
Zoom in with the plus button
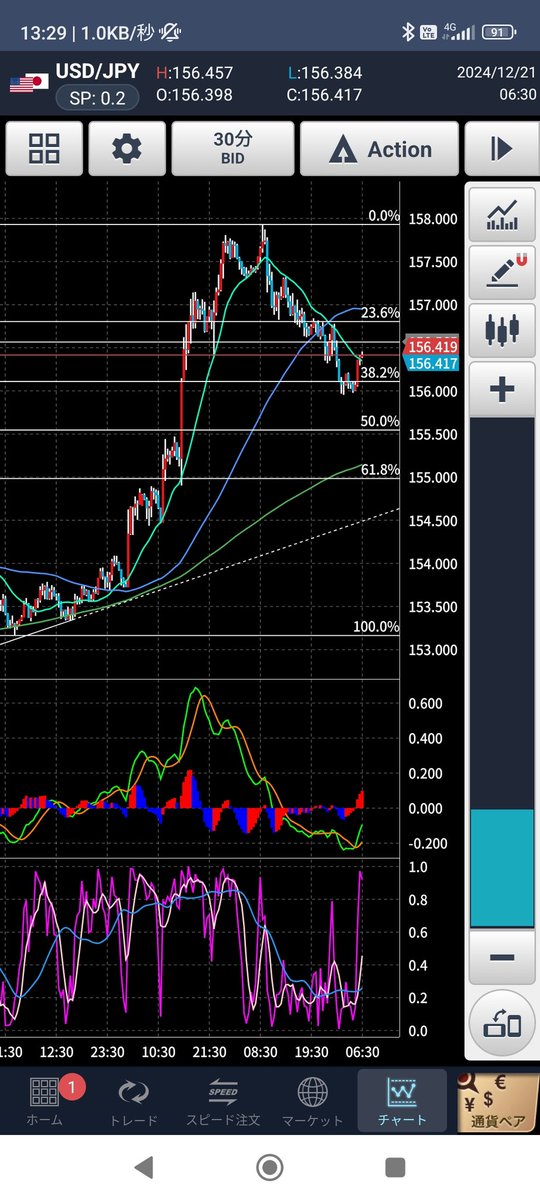point(502,388)
